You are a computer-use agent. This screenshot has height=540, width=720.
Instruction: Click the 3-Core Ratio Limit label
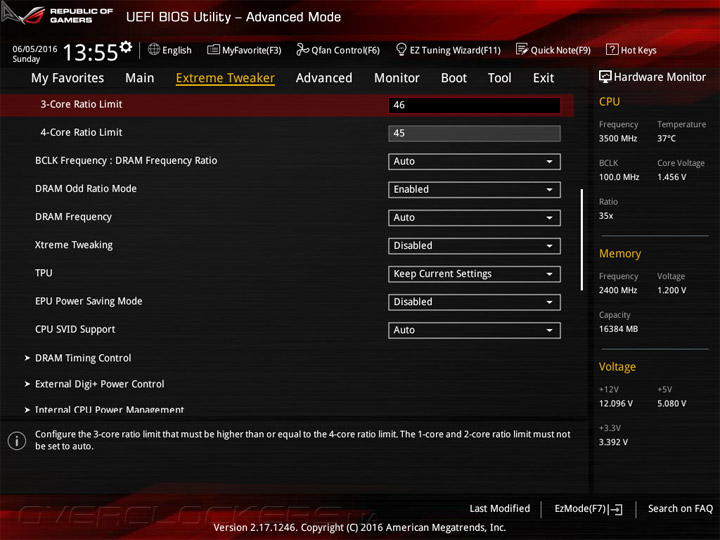pyautogui.click(x=81, y=104)
